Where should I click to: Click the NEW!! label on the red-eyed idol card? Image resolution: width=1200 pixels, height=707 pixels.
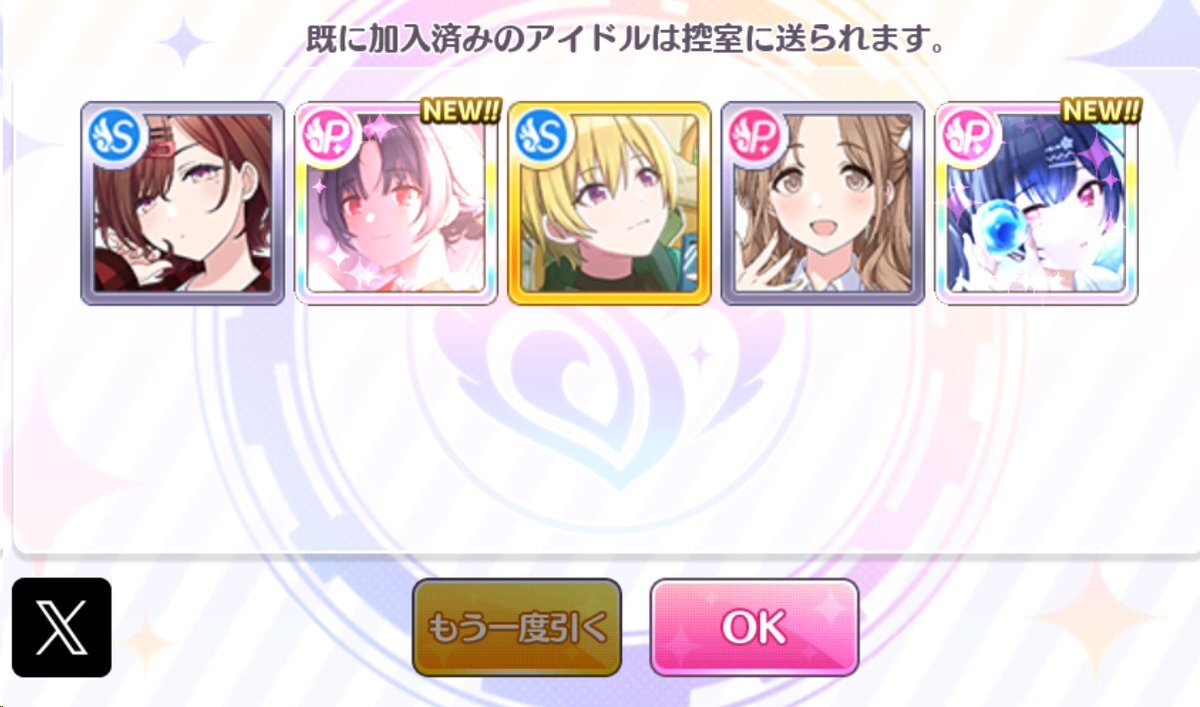(460, 110)
